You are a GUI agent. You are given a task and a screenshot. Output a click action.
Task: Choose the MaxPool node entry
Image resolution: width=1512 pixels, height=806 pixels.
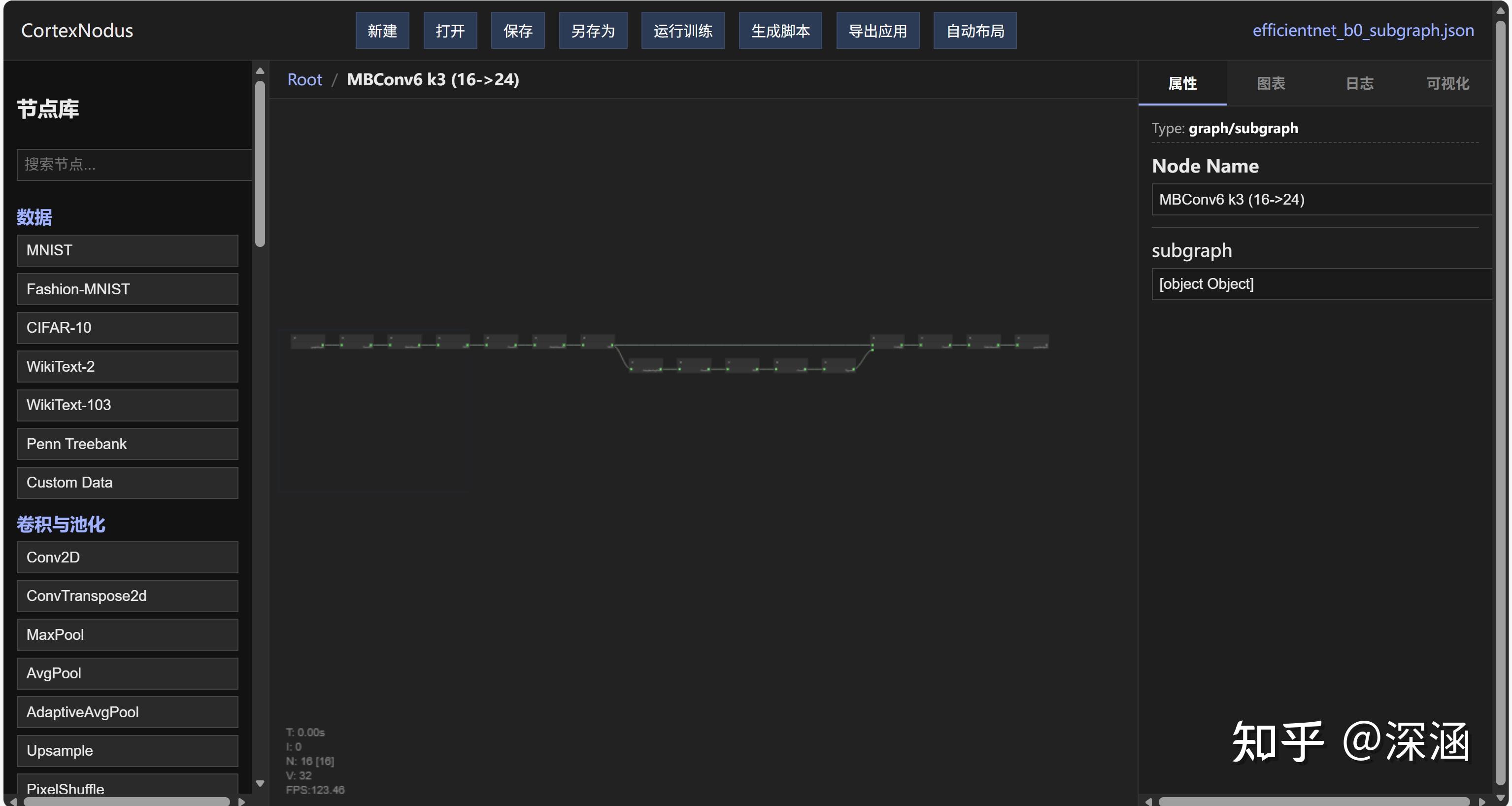[128, 634]
